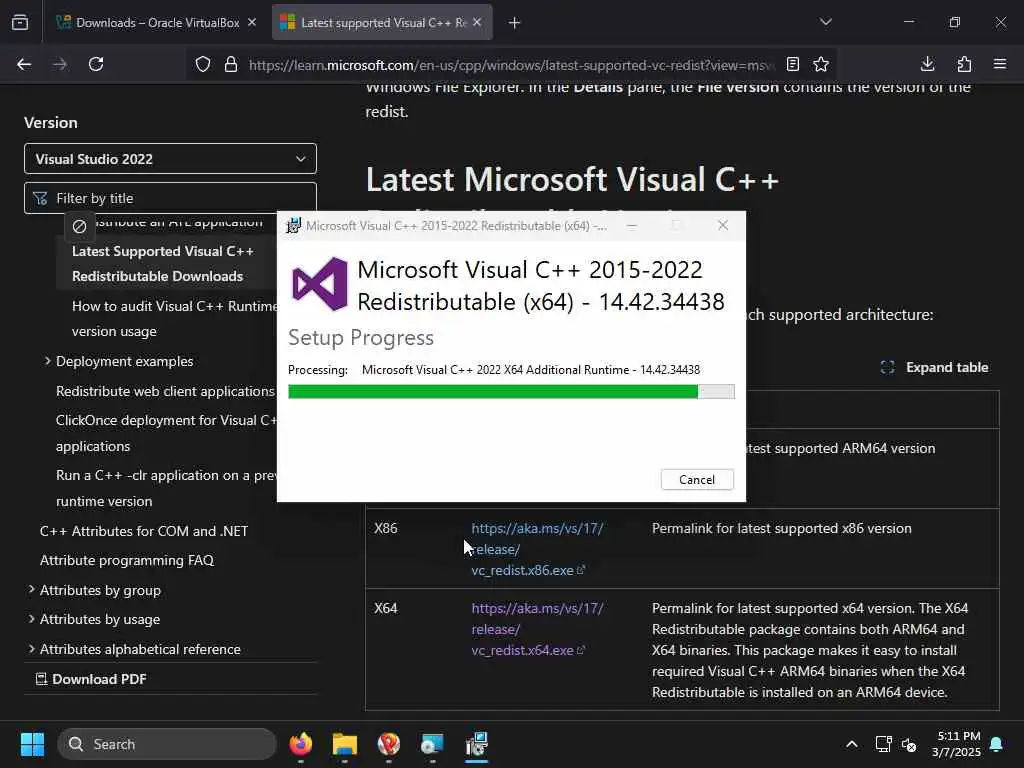Screen dimensions: 1024x768
Task: Go back with the browser back arrow
Action: click(x=24, y=64)
